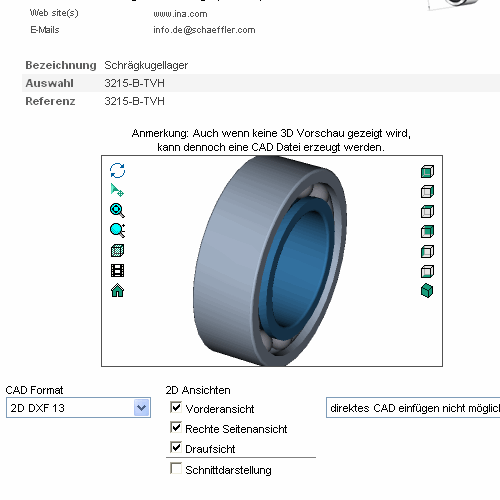This screenshot has width=500, height=500.
Task: Open the CAD Format dropdown arrow
Action: pyautogui.click(x=142, y=407)
